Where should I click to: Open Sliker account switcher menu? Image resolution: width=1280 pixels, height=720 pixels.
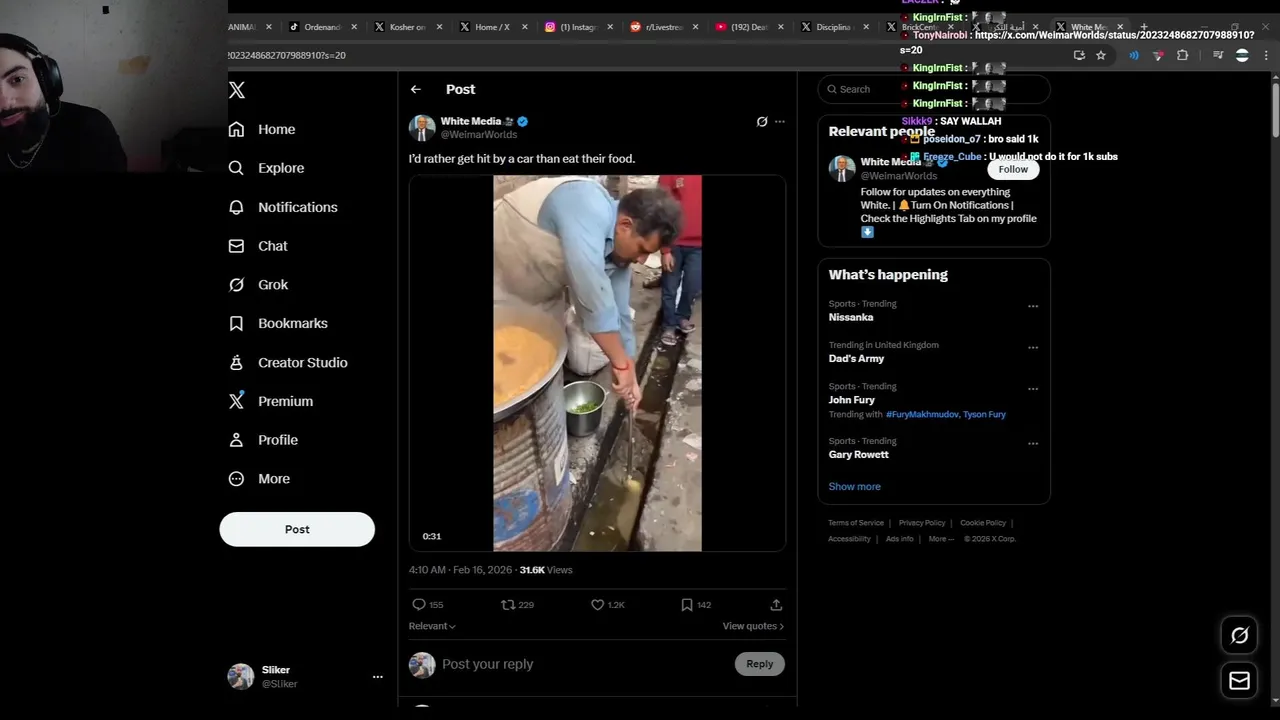[x=377, y=677]
